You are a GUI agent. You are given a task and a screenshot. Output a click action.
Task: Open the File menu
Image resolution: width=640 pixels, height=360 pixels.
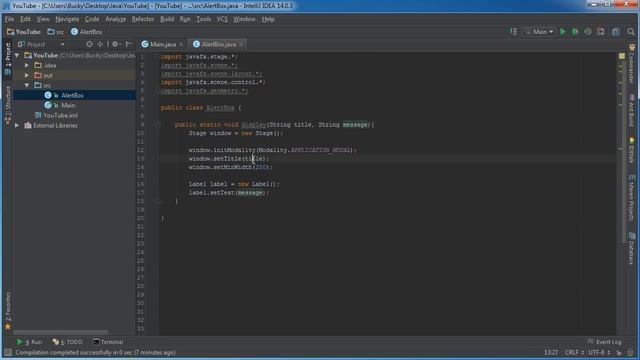pyautogui.click(x=9, y=19)
